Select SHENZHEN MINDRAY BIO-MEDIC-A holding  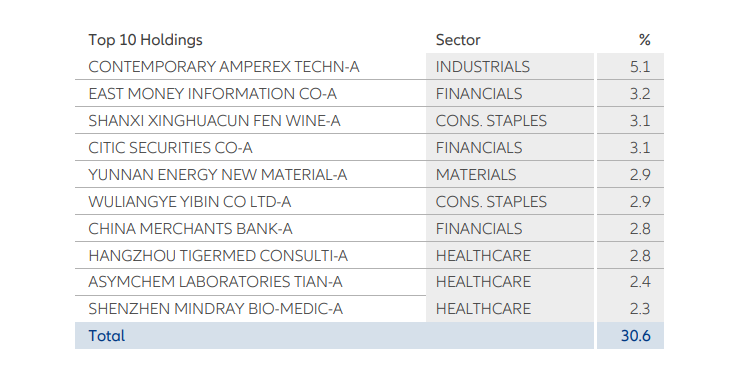pyautogui.click(x=216, y=308)
